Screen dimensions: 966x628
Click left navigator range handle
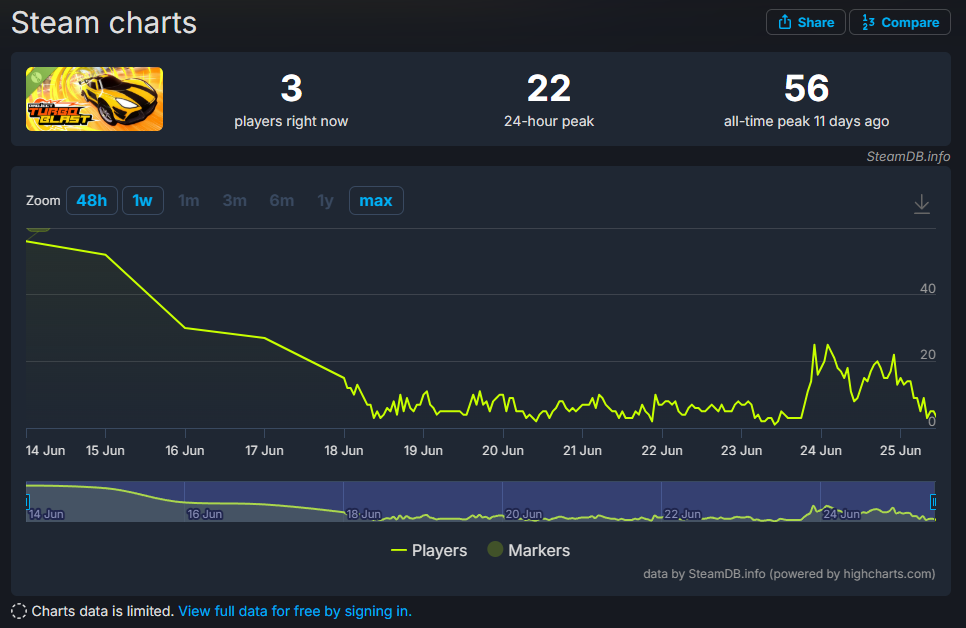(28, 502)
